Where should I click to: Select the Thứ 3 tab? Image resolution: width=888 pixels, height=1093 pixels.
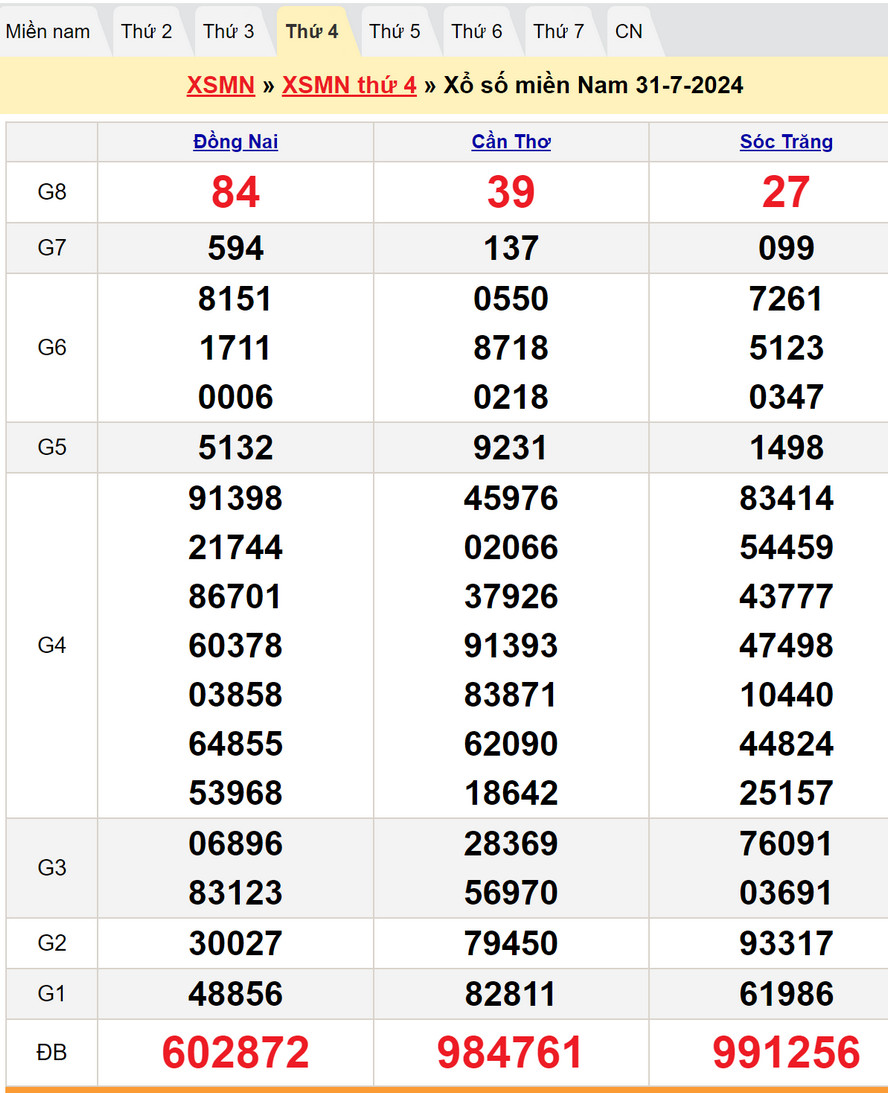(x=229, y=31)
